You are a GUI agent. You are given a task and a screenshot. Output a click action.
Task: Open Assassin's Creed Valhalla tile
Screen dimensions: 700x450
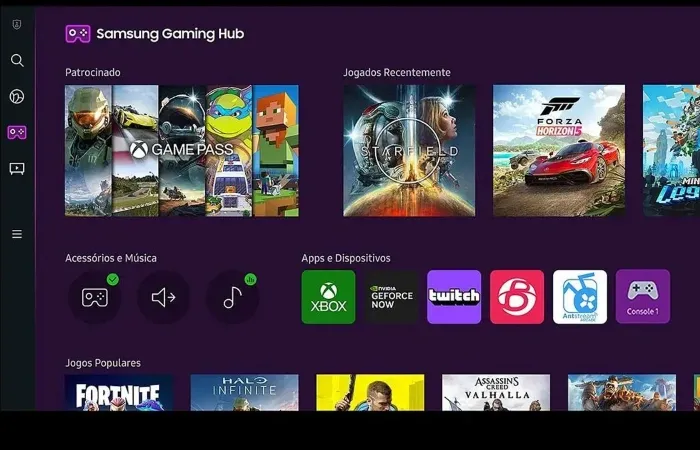pos(496,392)
